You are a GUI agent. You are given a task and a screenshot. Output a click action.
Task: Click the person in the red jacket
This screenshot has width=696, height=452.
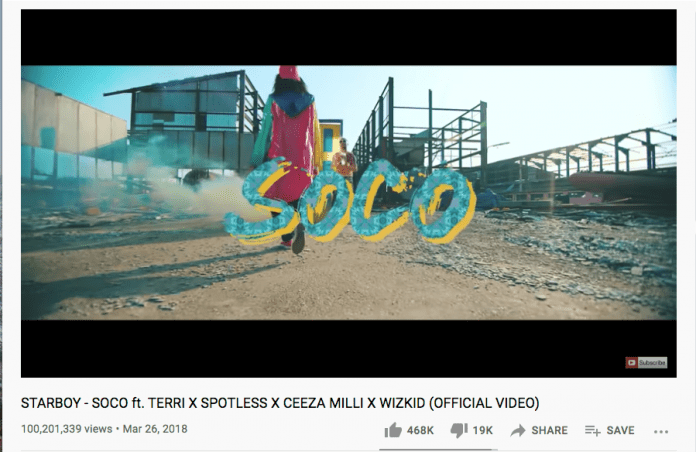[x=287, y=147]
